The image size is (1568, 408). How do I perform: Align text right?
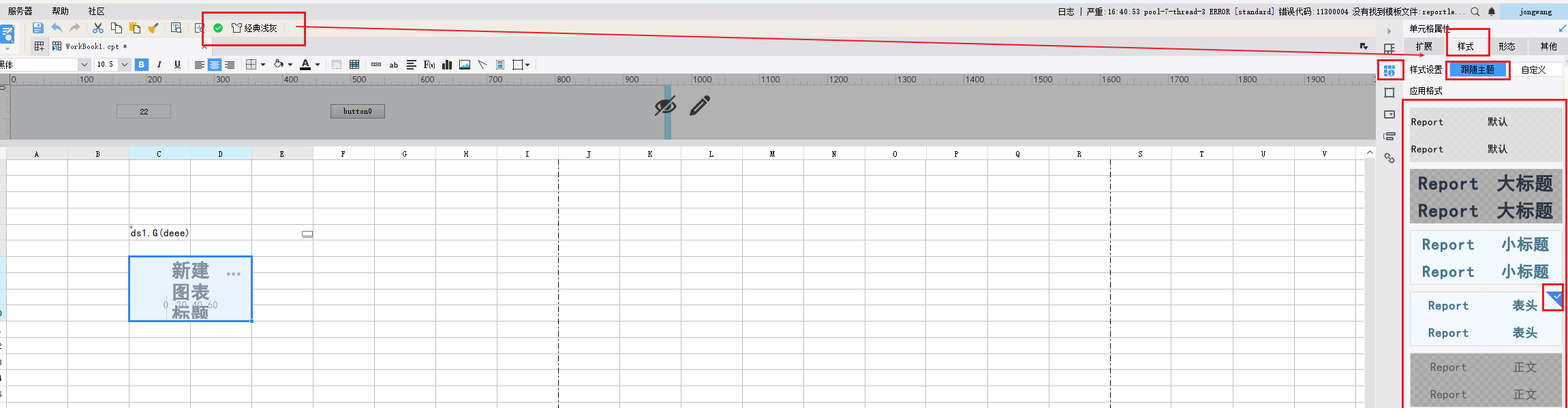pyautogui.click(x=230, y=65)
